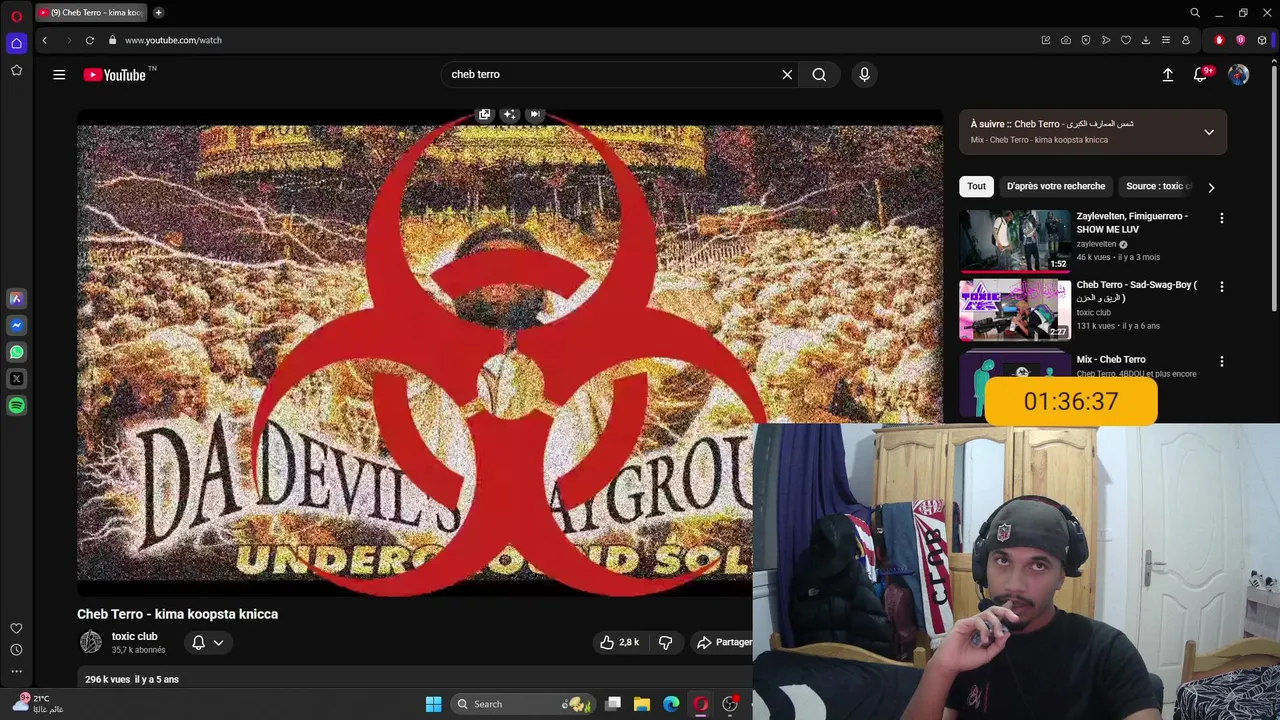Open File Explorer from the taskbar
The image size is (1280, 720).
click(642, 704)
